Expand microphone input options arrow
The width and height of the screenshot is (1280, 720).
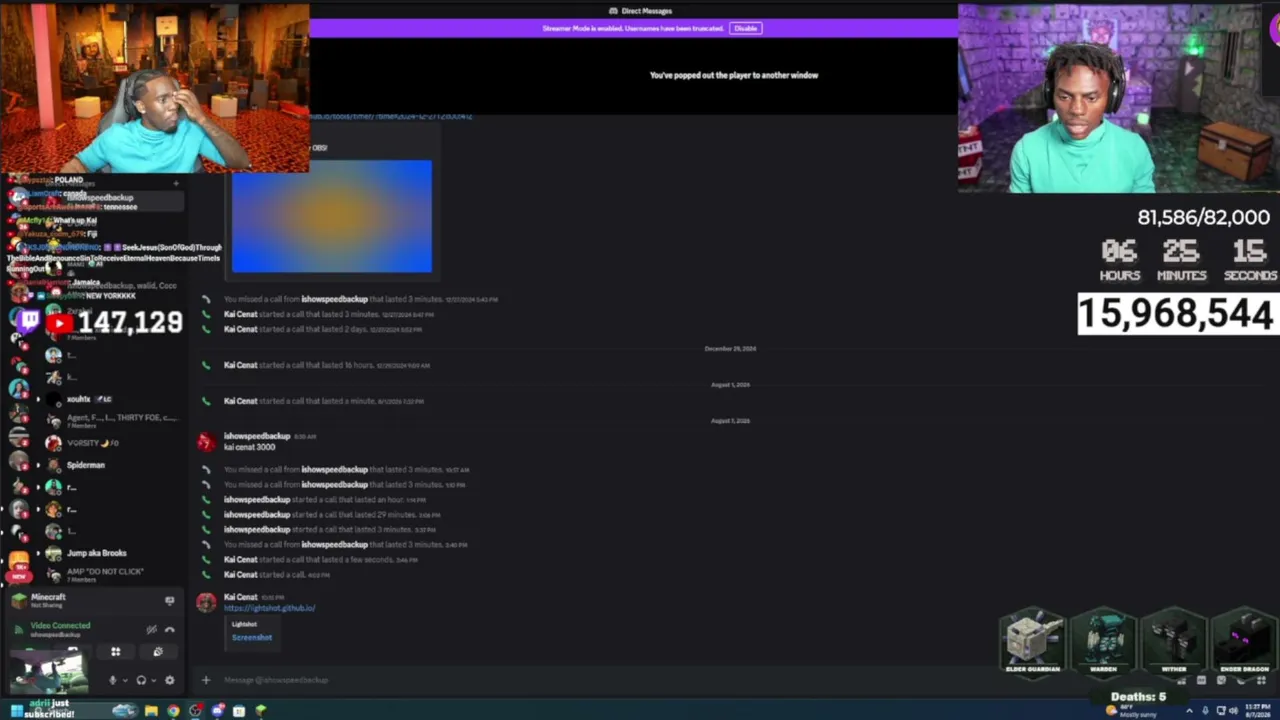tap(124, 680)
